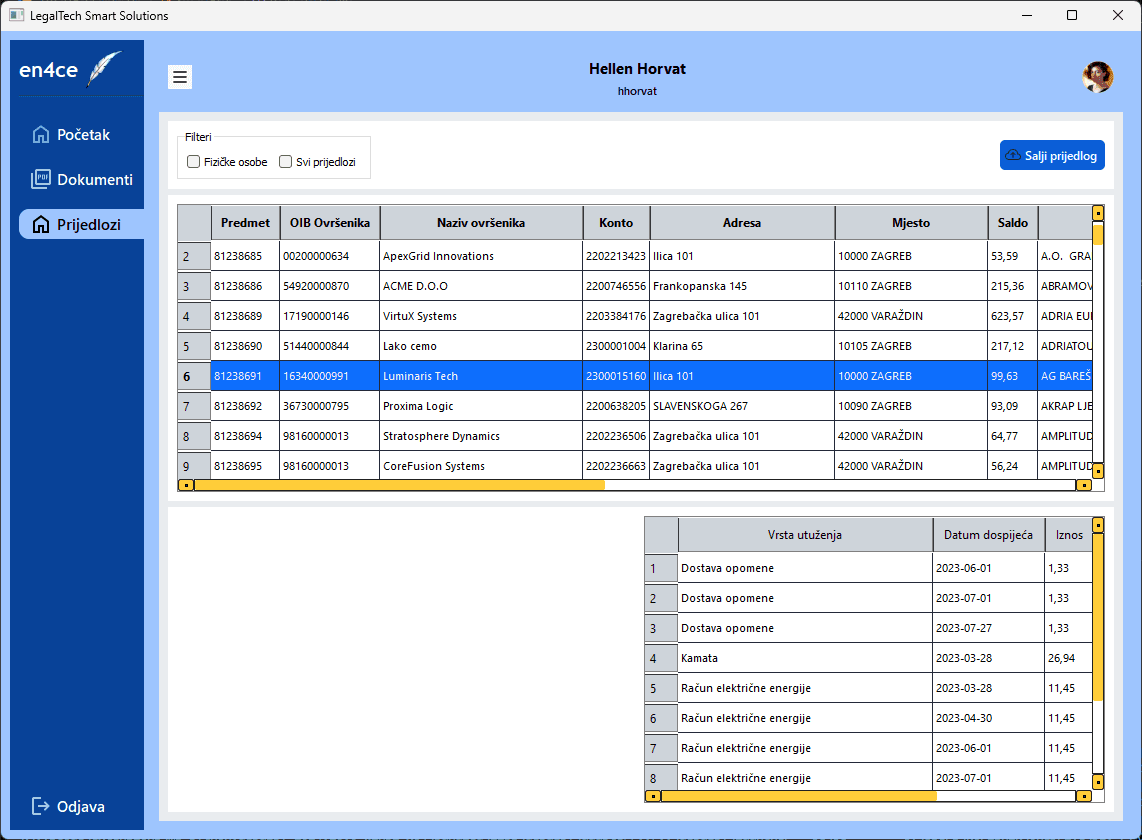Toggle the Svi prijedlozi checkbox
1142x840 pixels.
[x=285, y=162]
